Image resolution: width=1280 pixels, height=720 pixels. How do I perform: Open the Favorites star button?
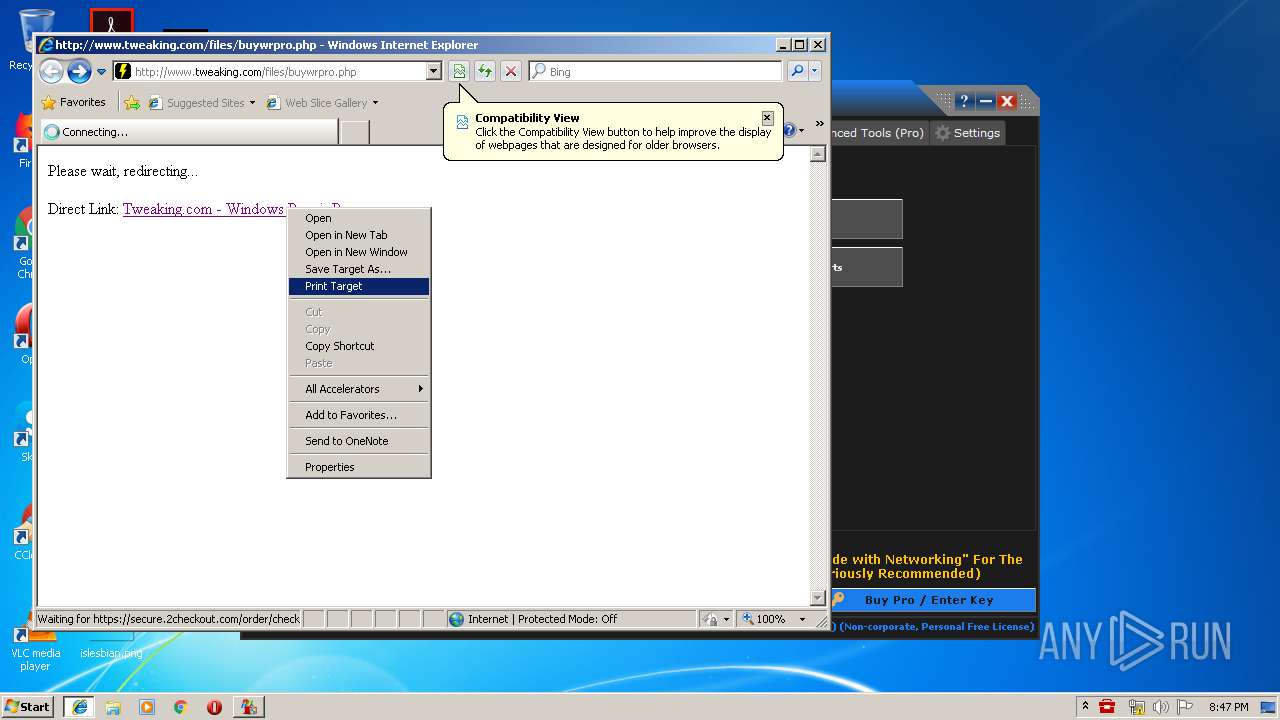coord(74,102)
